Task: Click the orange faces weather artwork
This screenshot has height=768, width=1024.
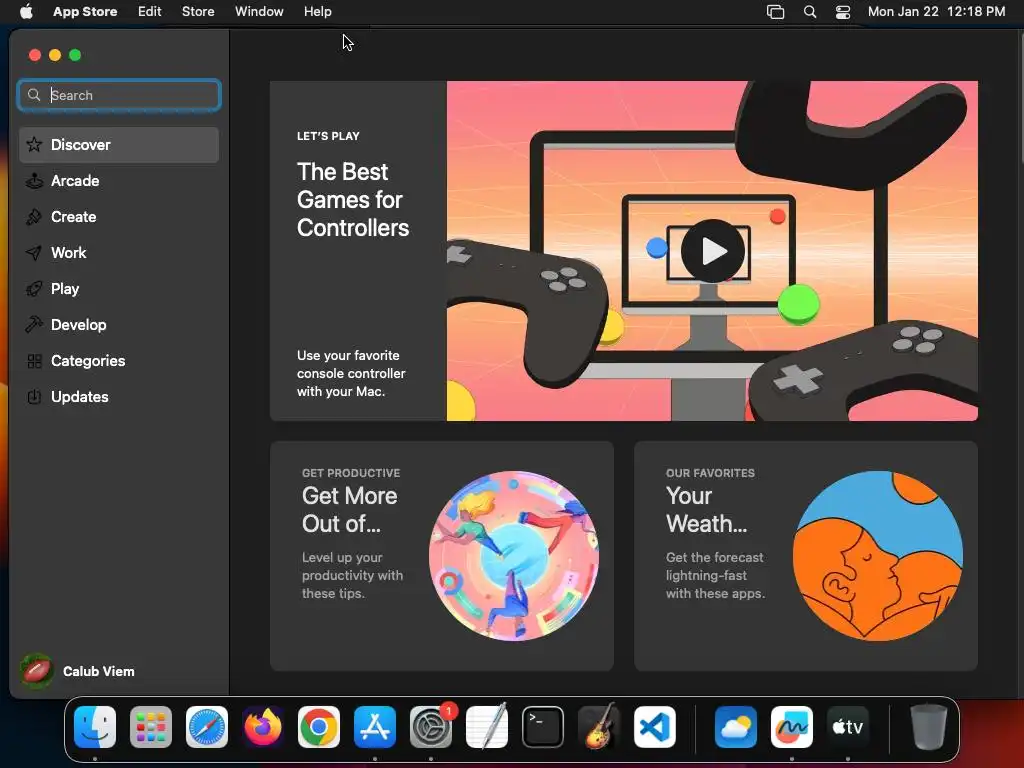Action: (878, 556)
